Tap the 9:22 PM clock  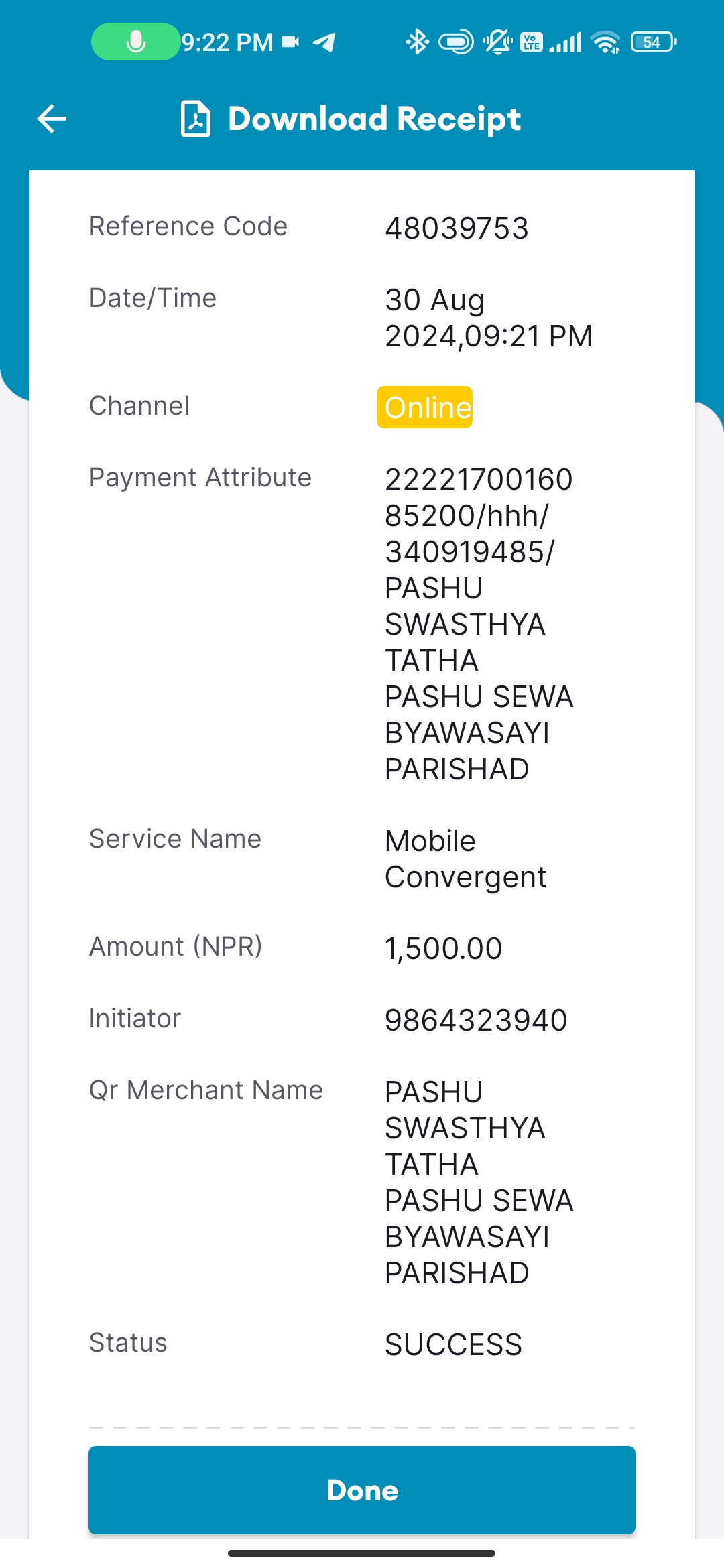tap(227, 42)
